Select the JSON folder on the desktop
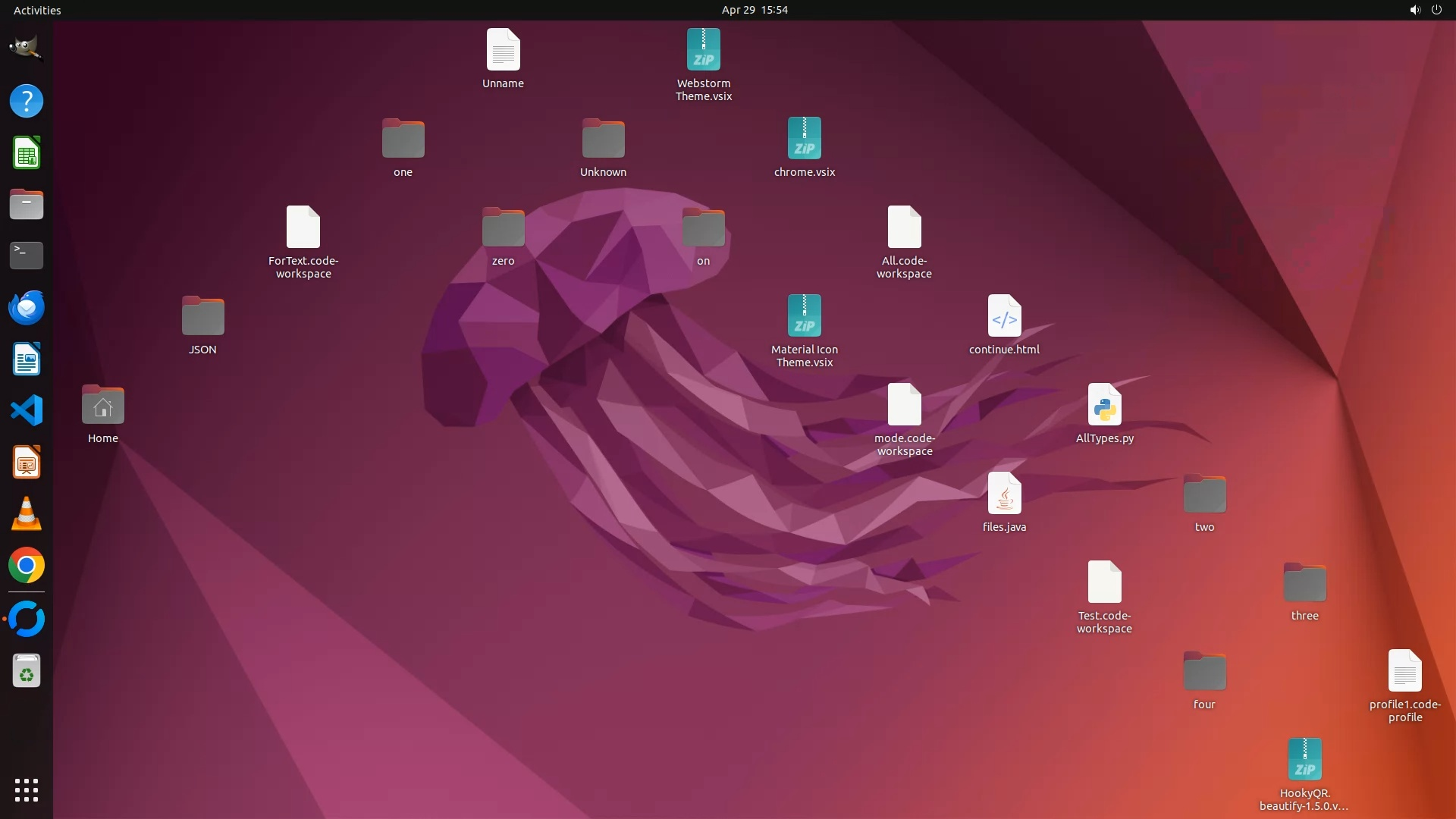 (x=202, y=316)
